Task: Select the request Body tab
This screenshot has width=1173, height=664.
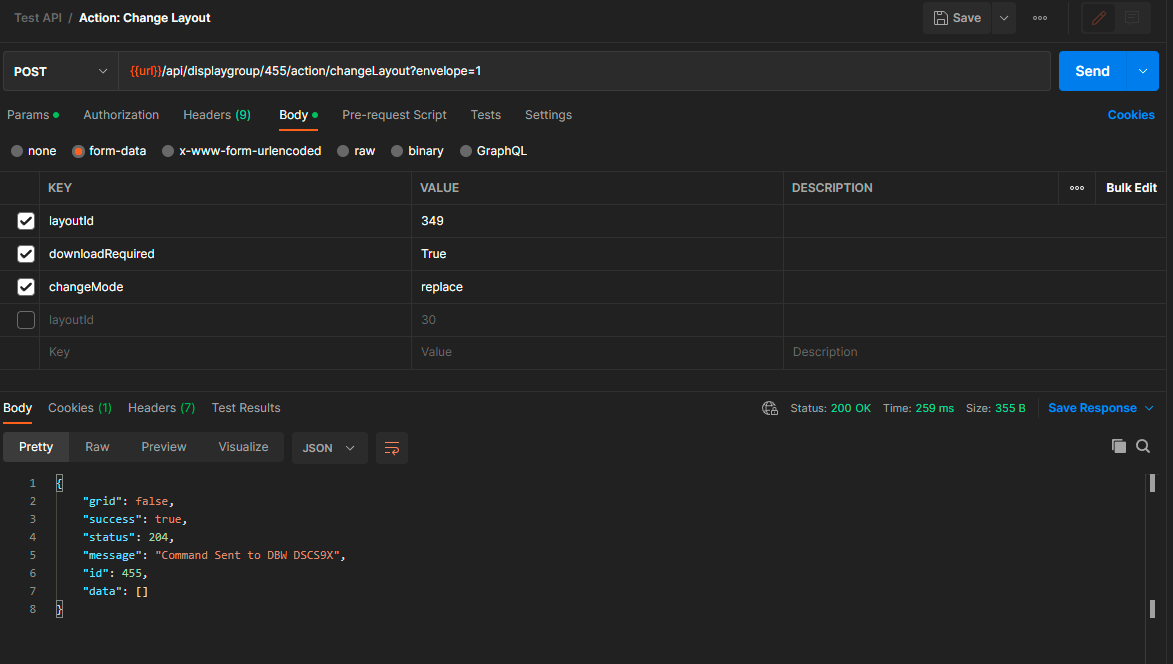Action: tap(298, 115)
